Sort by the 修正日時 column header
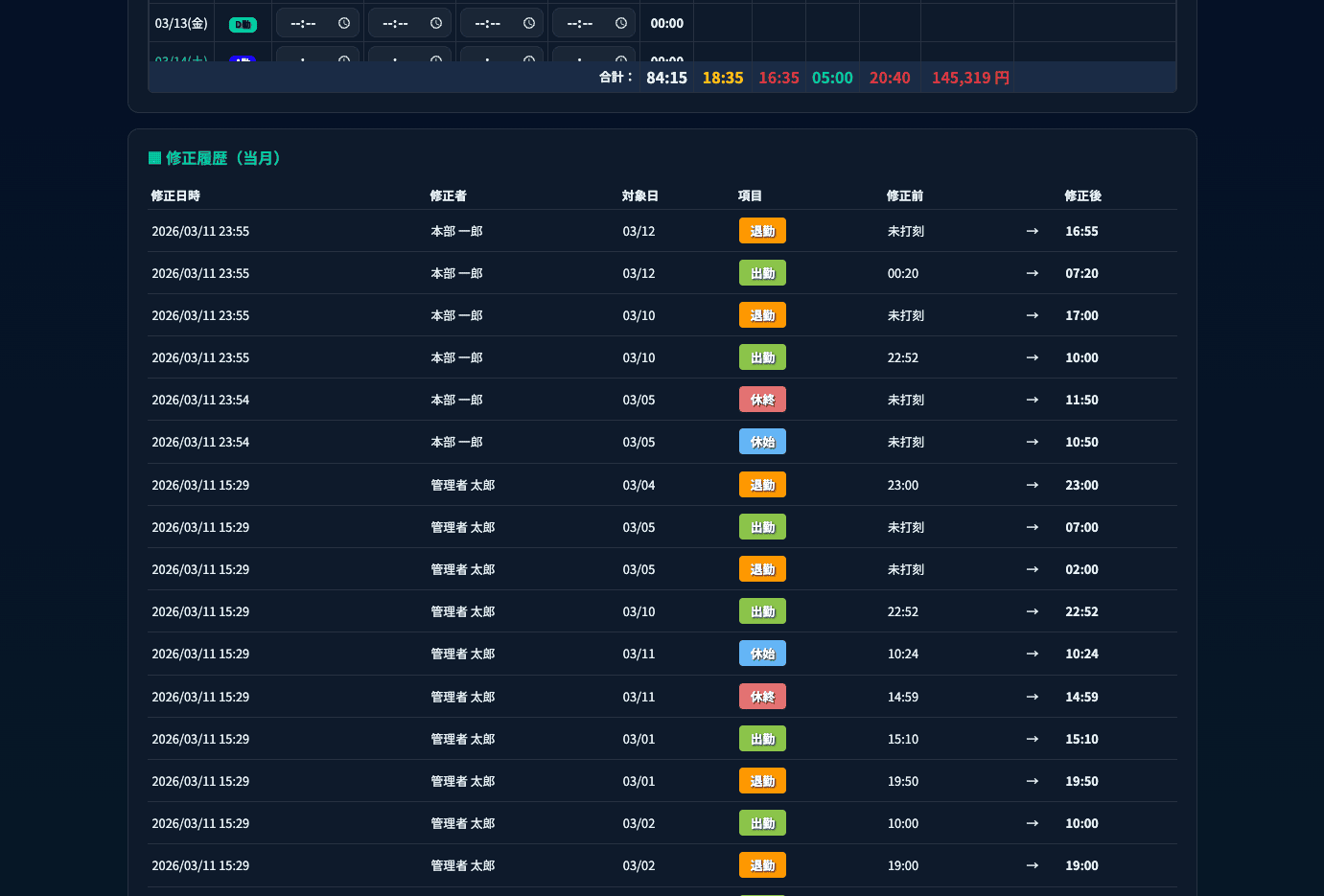 click(175, 195)
